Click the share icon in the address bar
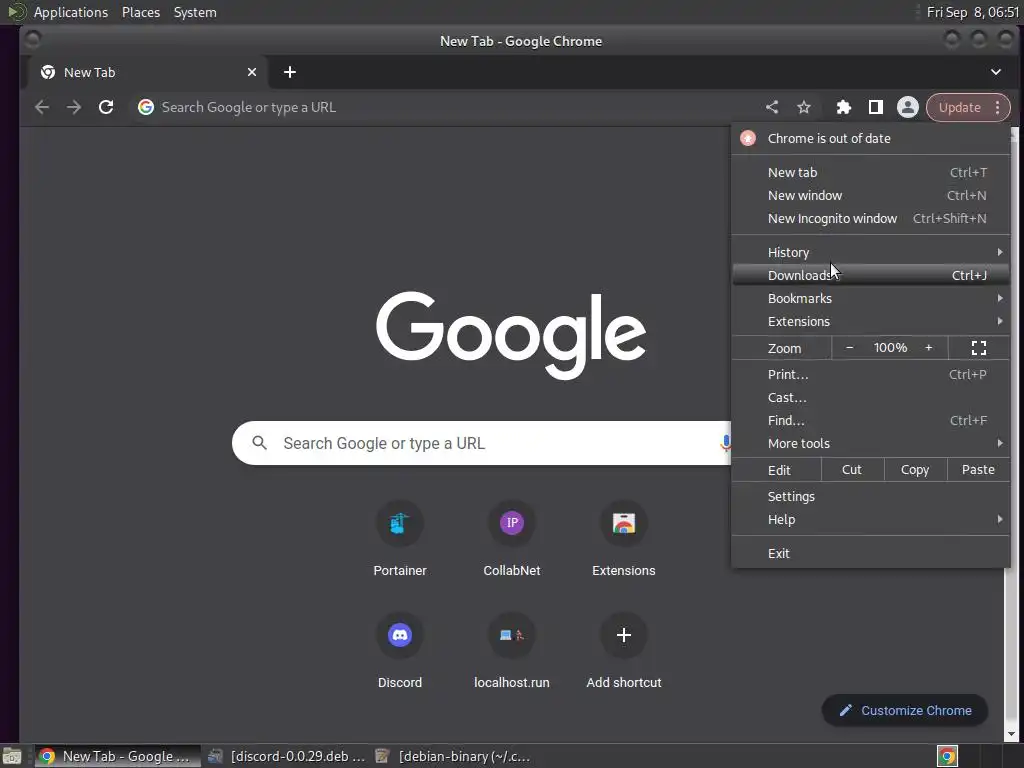Viewport: 1024px width, 768px height. coord(772,107)
